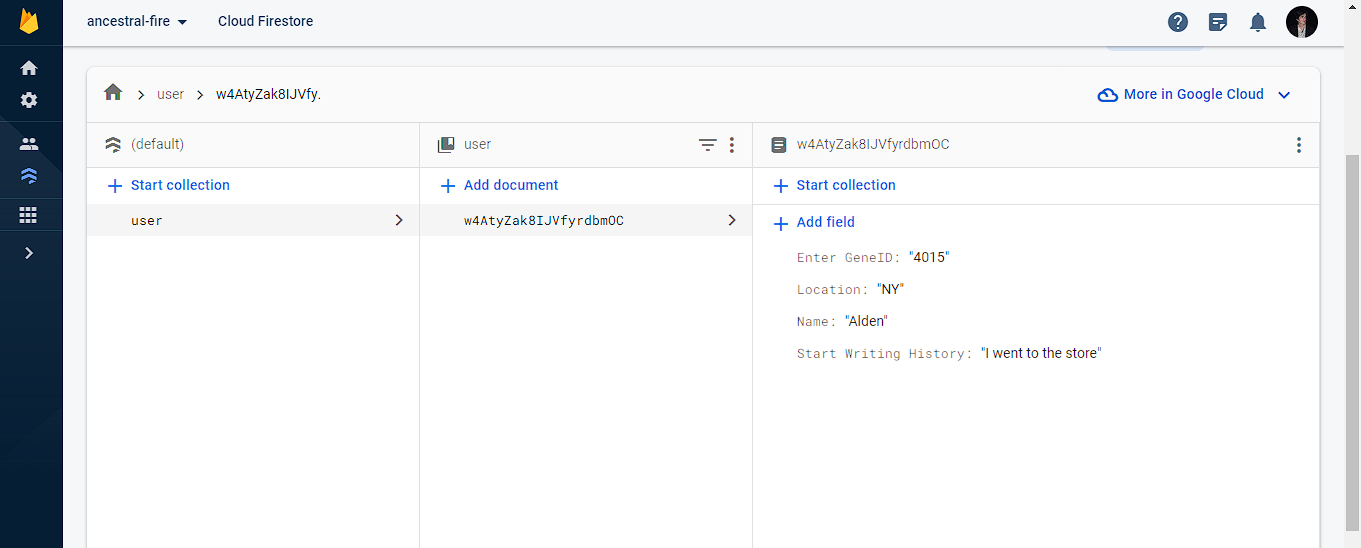Viewport: 1361px width, 548px height.
Task: Expand the sidebar navigation chevron
Action: pos(29,253)
